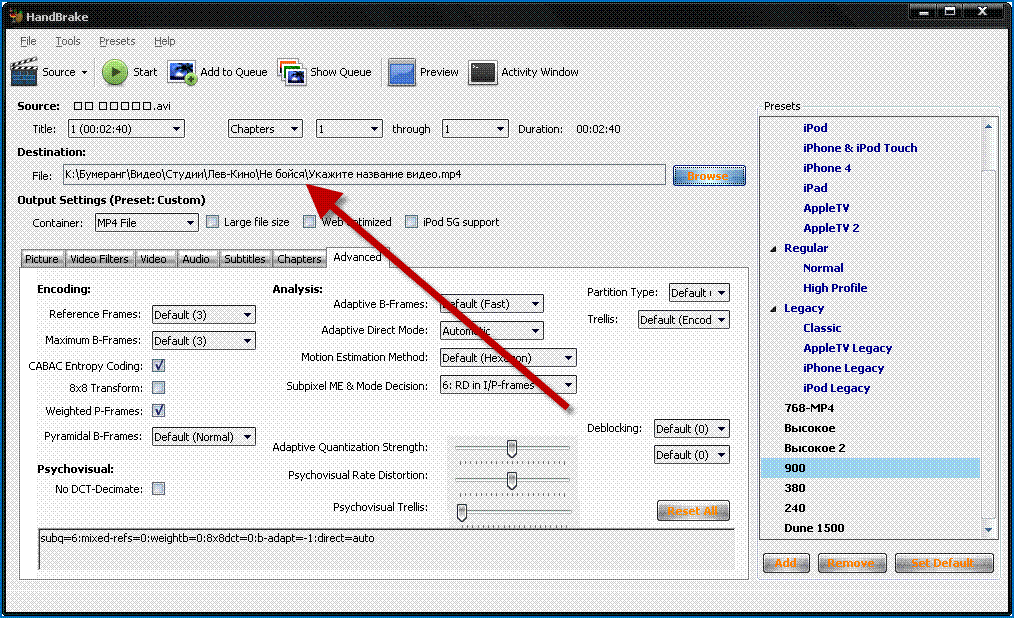Open the Trellis dropdown
The width and height of the screenshot is (1014, 618).
[x=684, y=319]
